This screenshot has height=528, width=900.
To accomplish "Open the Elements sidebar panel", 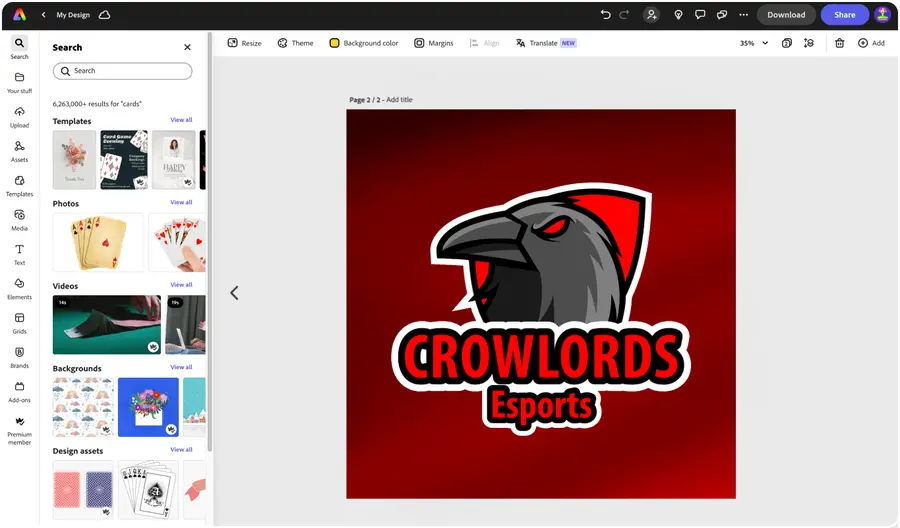I will [20, 289].
